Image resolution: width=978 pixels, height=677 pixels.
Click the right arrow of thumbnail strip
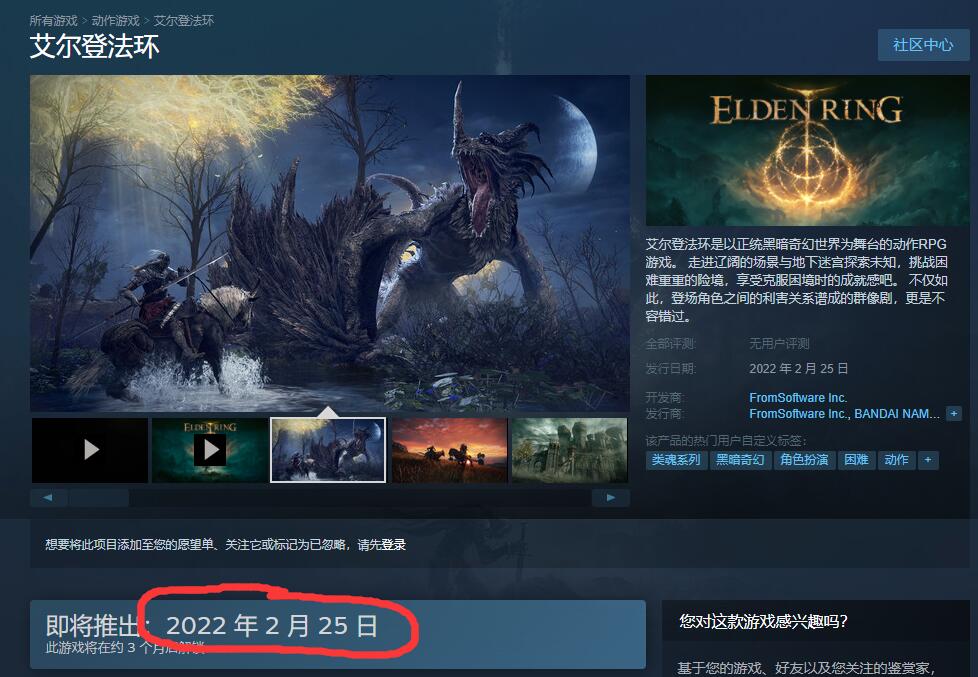[x=611, y=498]
